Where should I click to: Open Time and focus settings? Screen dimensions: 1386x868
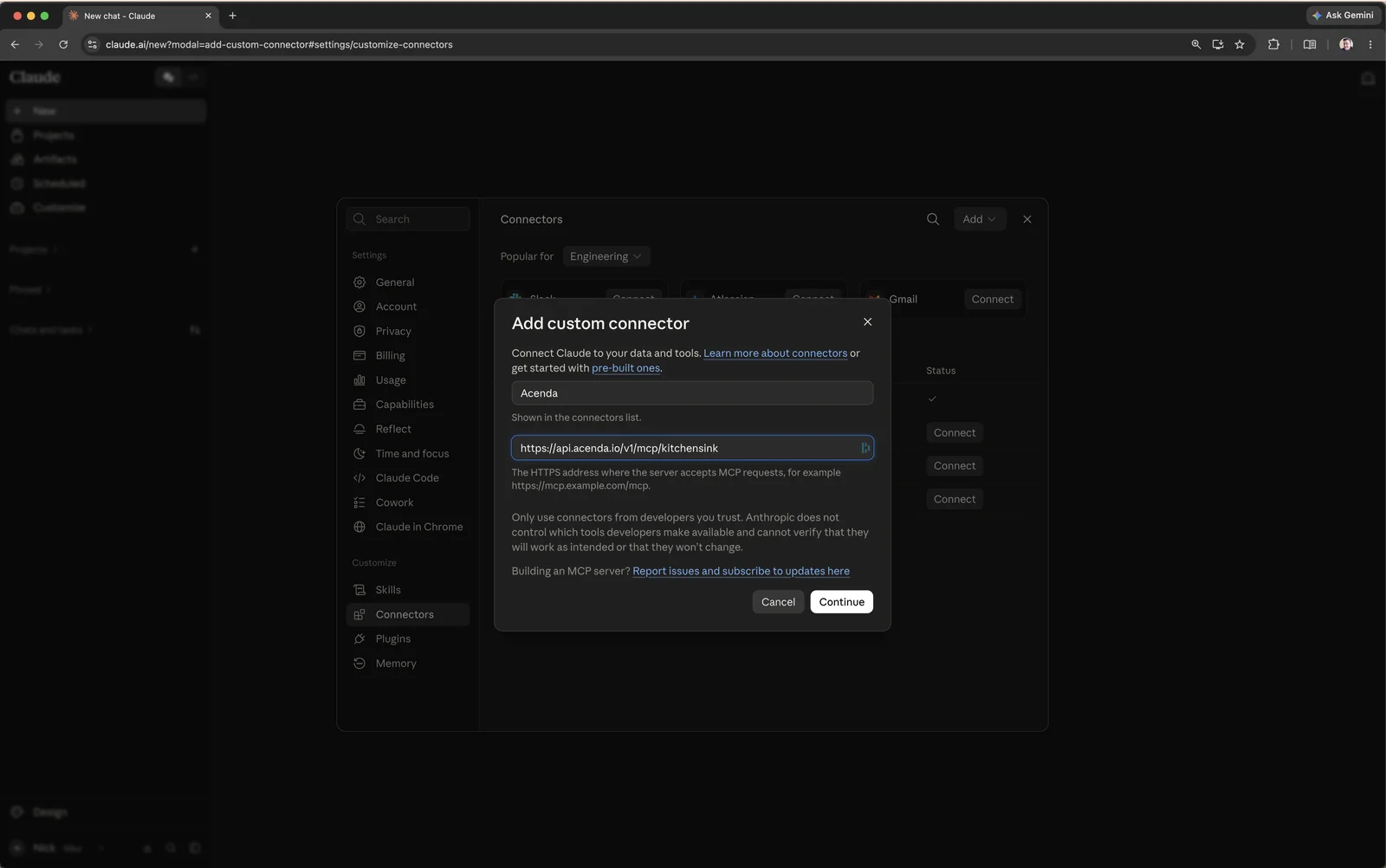coord(408,453)
